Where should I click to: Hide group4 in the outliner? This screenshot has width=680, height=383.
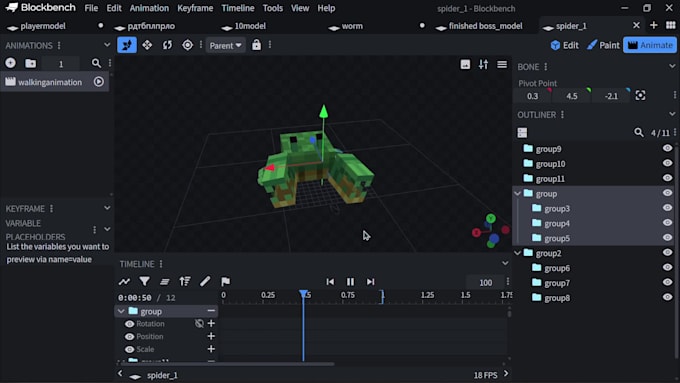(x=667, y=223)
